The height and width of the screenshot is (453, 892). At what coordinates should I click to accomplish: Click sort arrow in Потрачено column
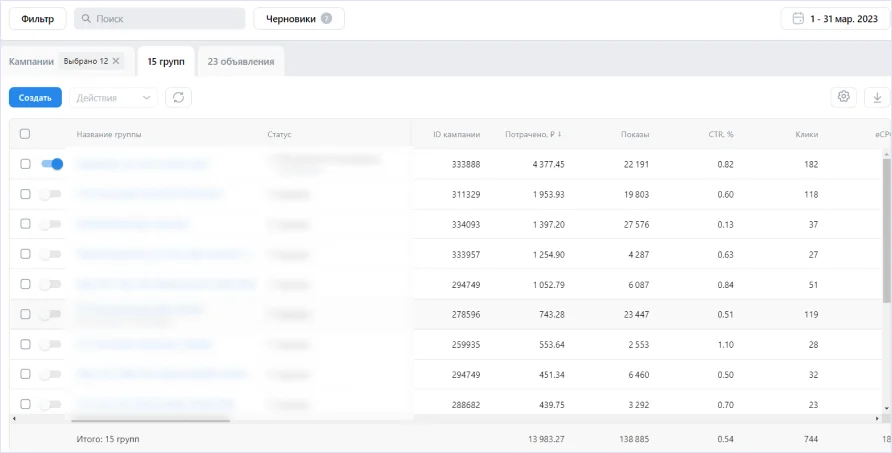560,134
